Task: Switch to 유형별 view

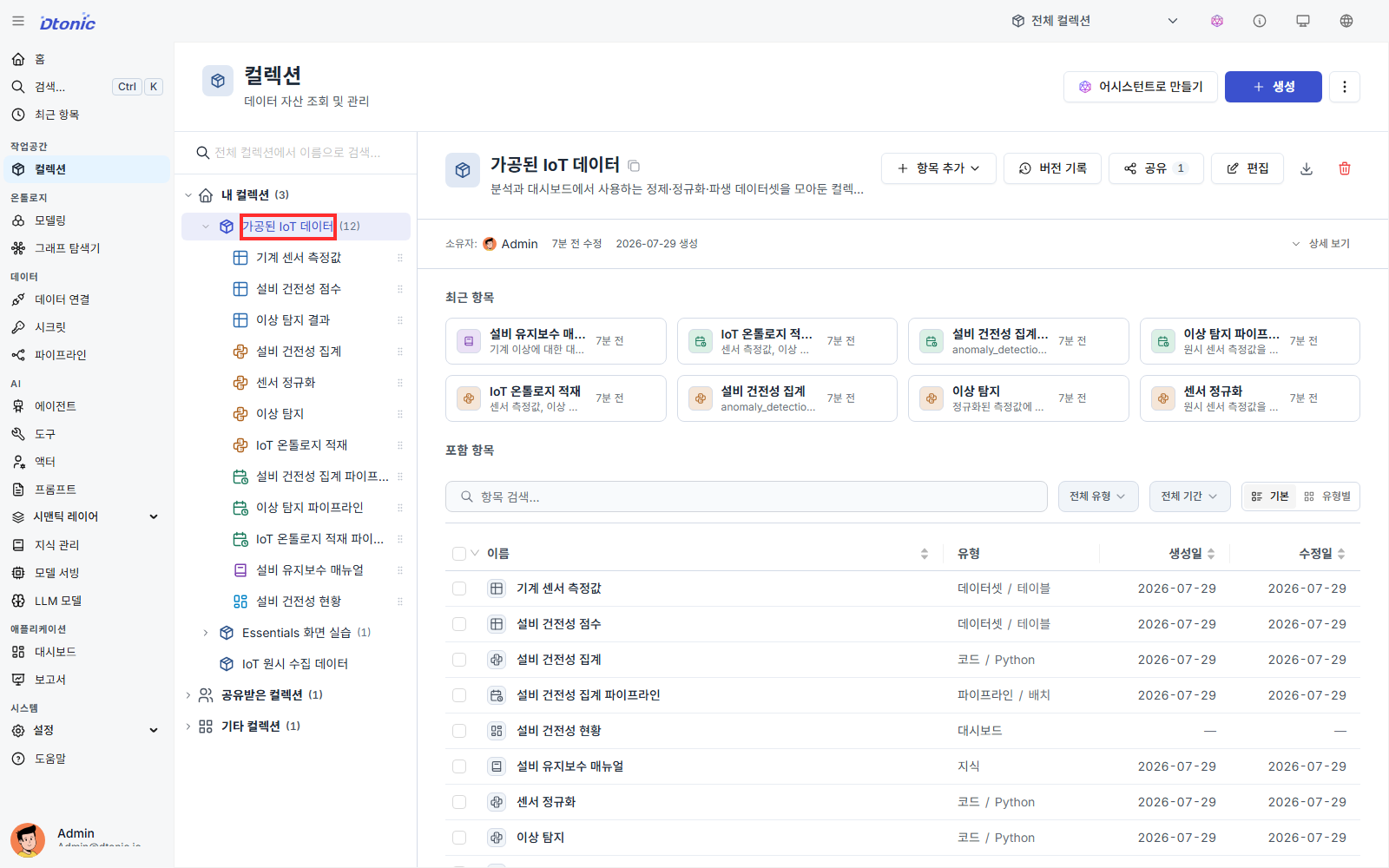Action: coord(1327,496)
